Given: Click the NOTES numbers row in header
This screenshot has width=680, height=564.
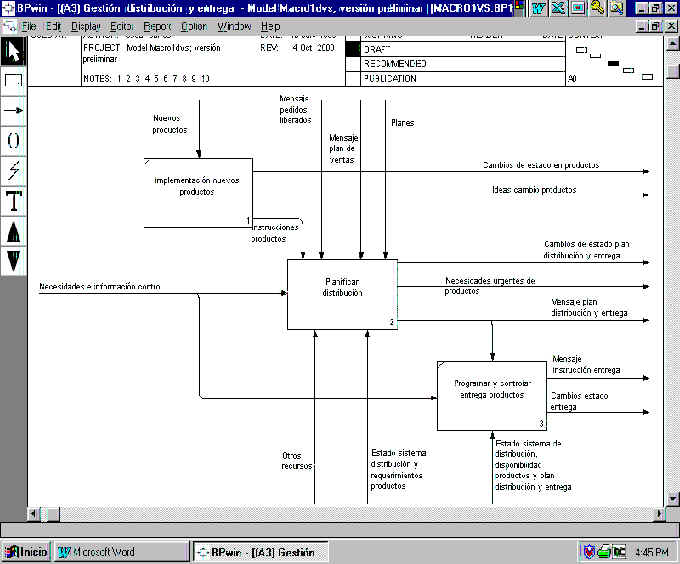Looking at the screenshot, I should coord(147,78).
